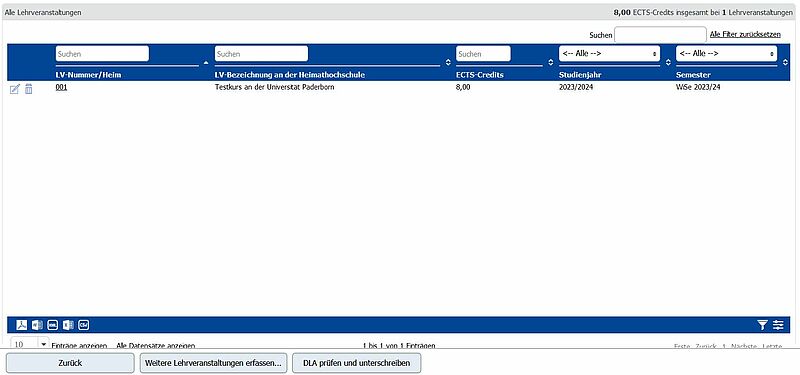Select the 8,00 credits cell
Screen dimensions: 800x375
463,87
